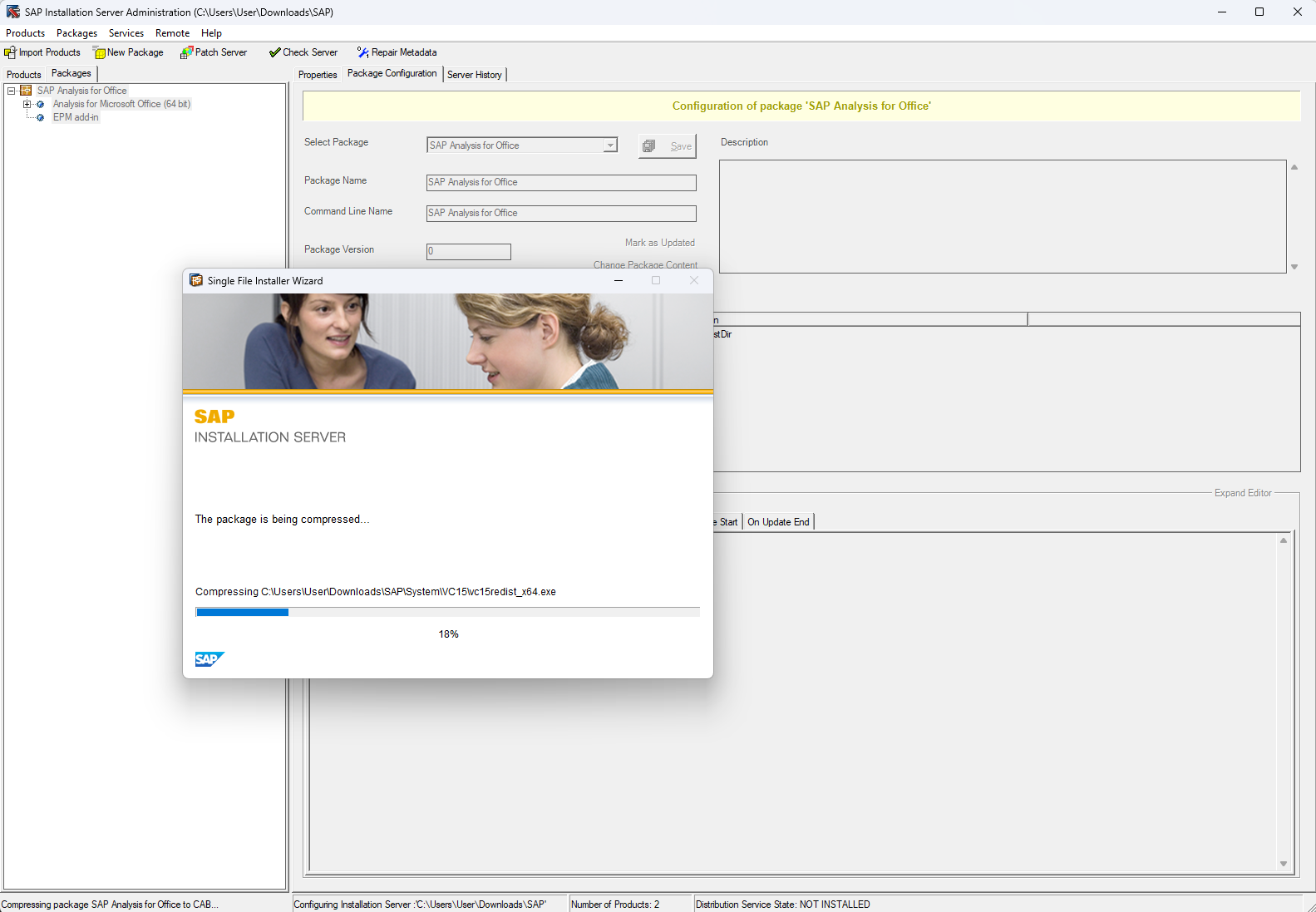Select the Package Configuration tab
This screenshot has height=912, width=1316.
392,73
